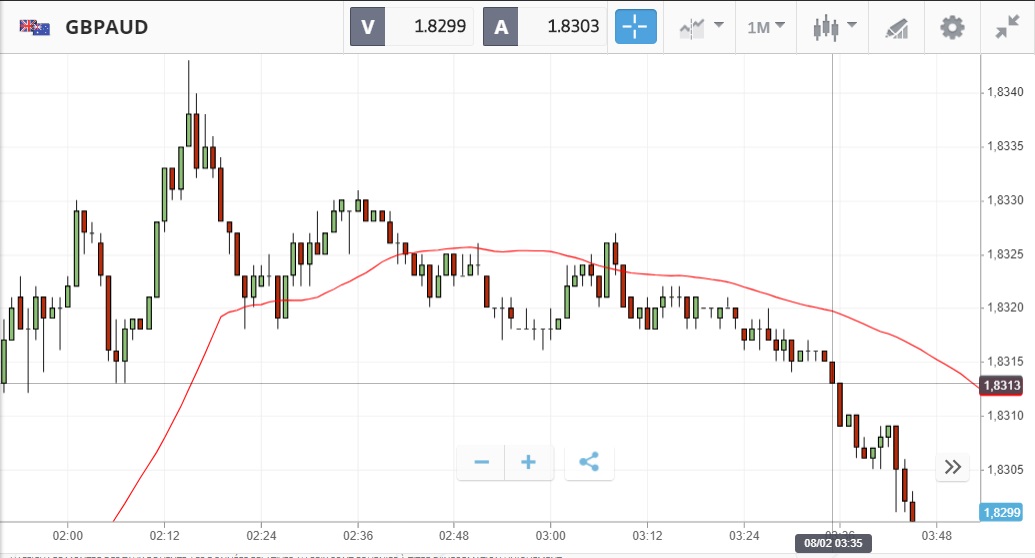Click the sell price 1.8299
This screenshot has width=1035, height=558.
(x=440, y=26)
